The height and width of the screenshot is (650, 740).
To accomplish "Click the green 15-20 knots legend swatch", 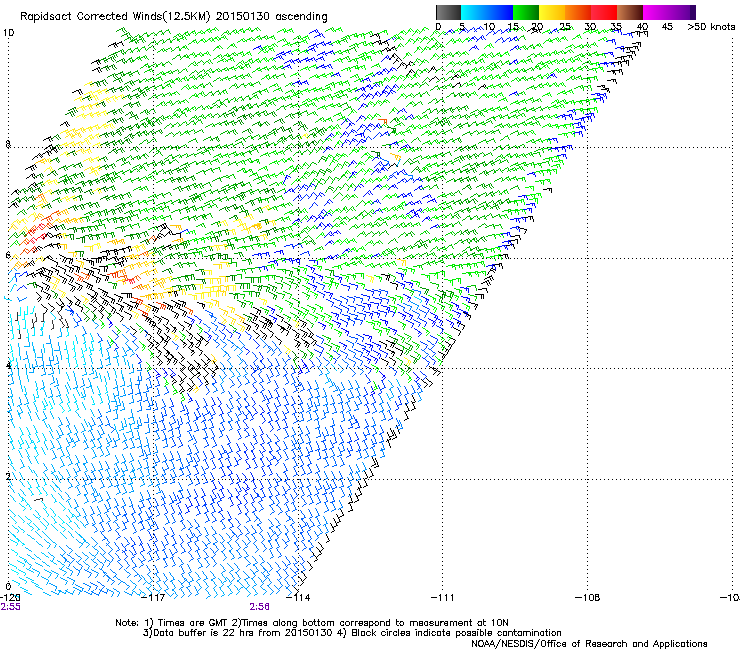I will tap(526, 12).
